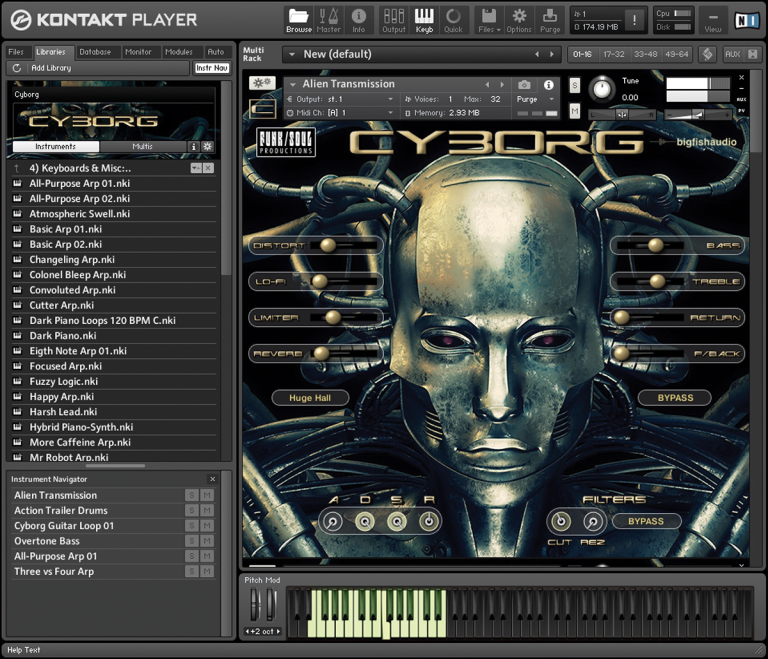Mute the Alien Transmission instrument header
Image resolution: width=768 pixels, height=659 pixels.
pyautogui.click(x=575, y=111)
